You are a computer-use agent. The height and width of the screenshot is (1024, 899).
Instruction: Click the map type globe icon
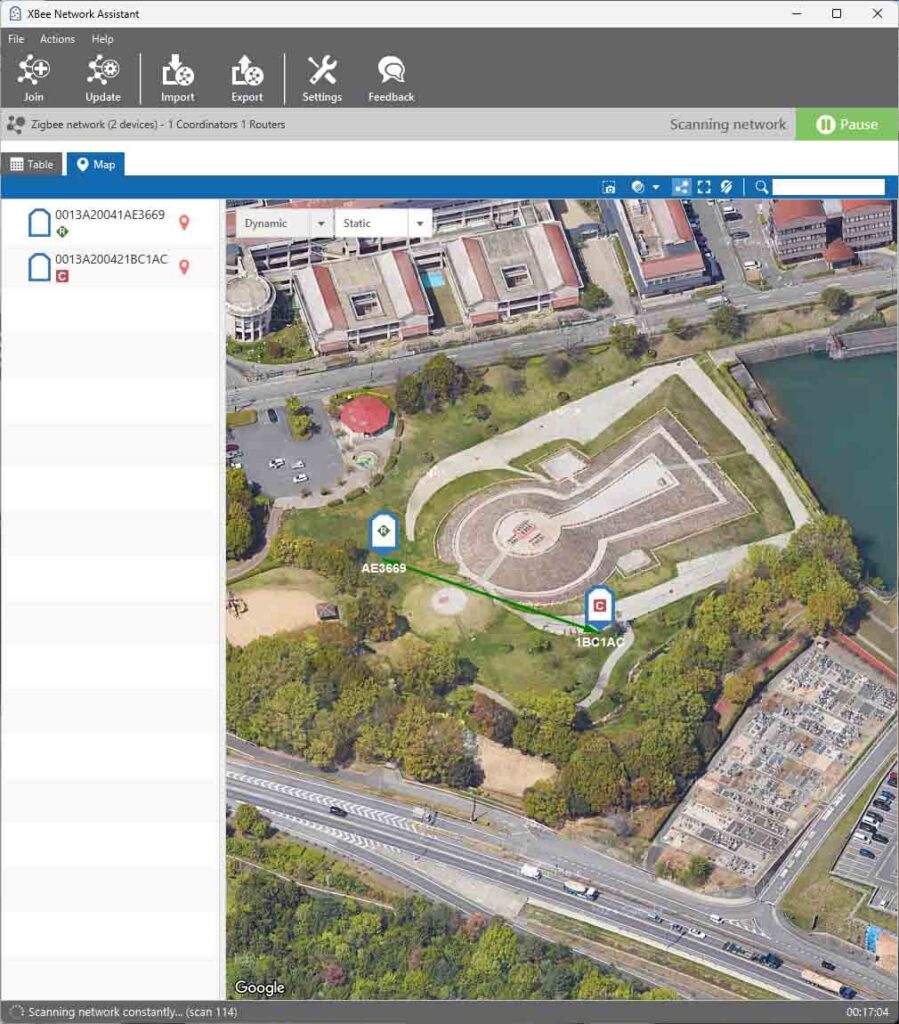point(638,187)
